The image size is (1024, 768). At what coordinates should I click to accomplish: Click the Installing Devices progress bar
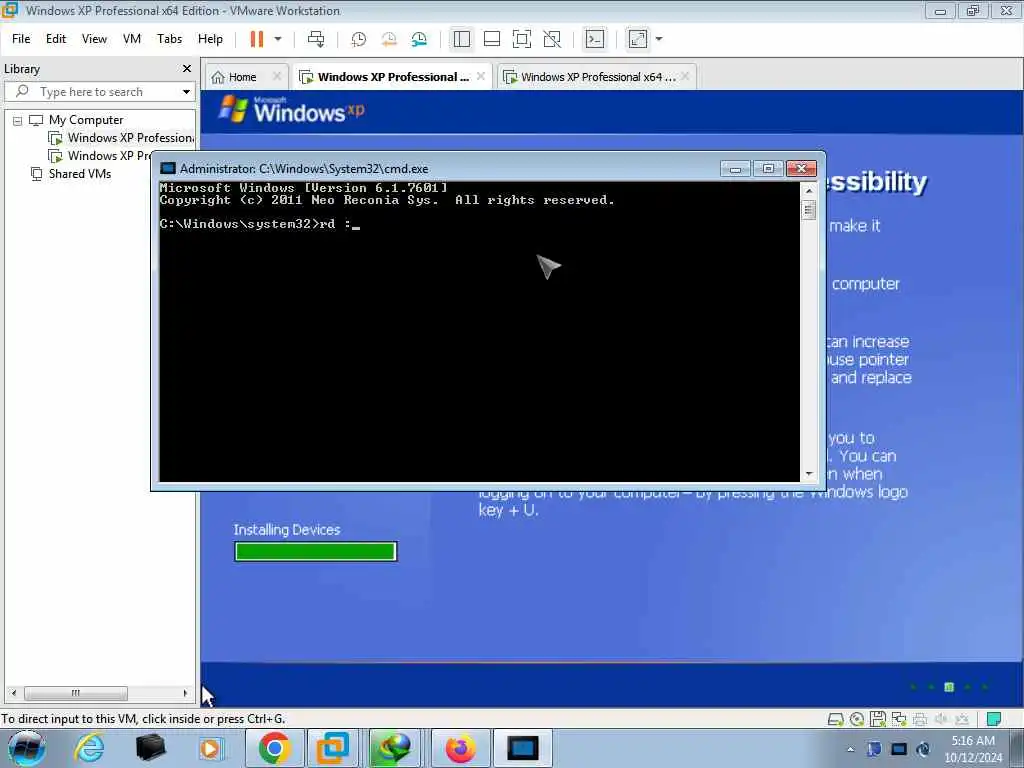(315, 552)
